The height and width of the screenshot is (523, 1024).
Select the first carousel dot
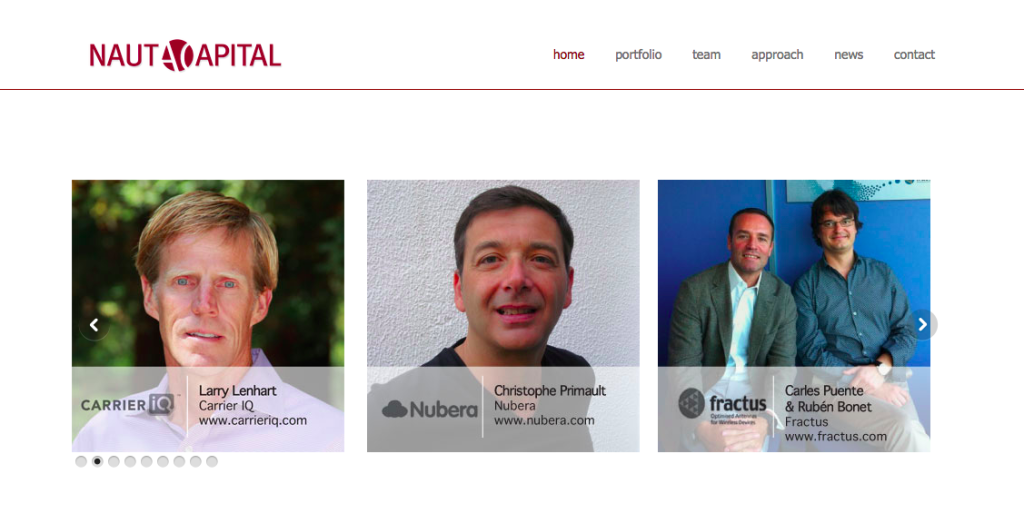coord(81,462)
